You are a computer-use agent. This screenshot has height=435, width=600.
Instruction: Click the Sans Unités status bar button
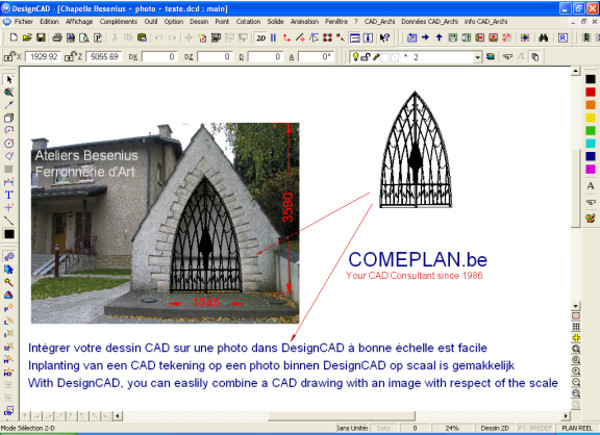(x=352, y=428)
